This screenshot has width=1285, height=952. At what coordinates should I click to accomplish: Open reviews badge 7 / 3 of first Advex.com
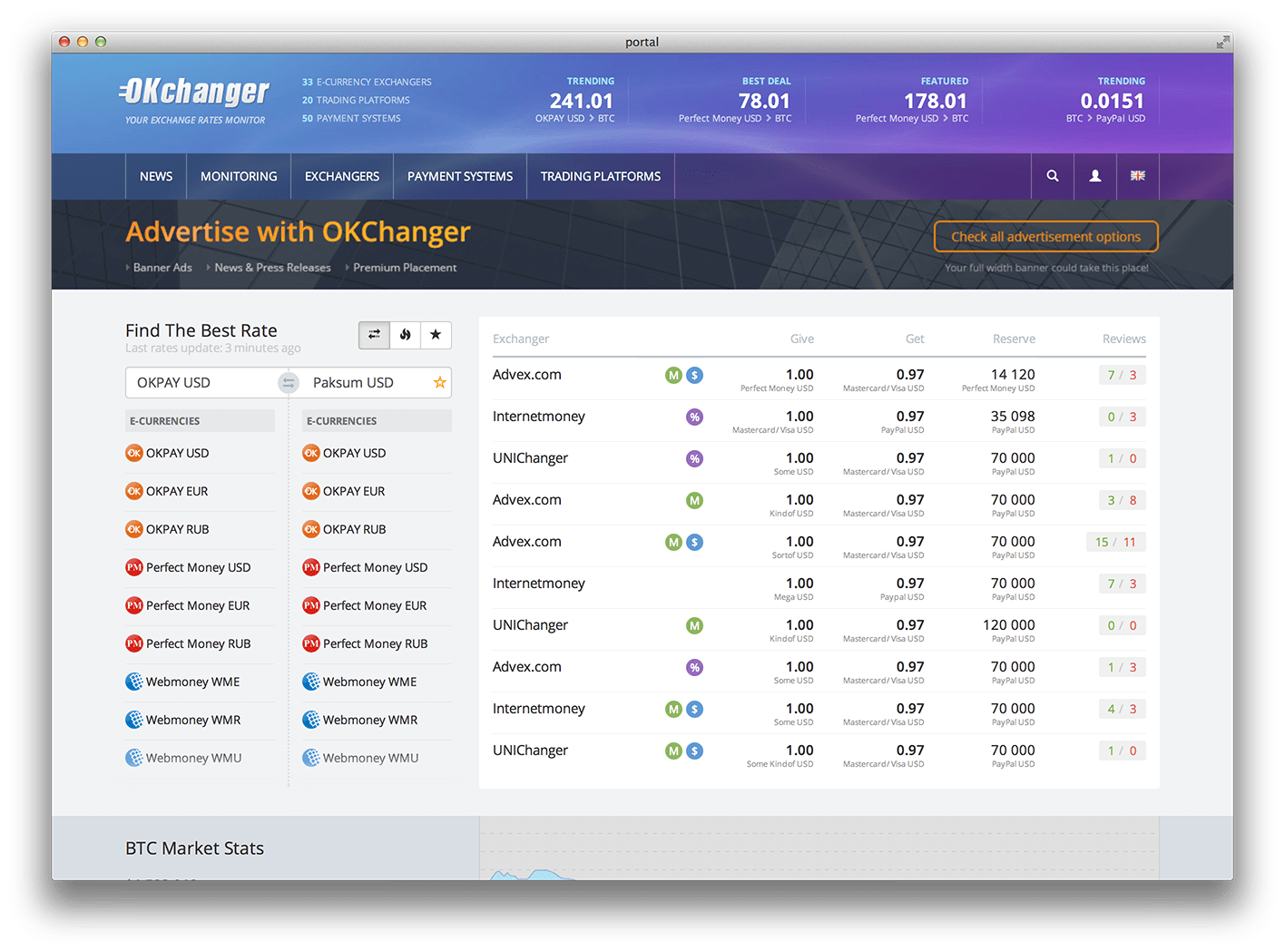(x=1122, y=375)
